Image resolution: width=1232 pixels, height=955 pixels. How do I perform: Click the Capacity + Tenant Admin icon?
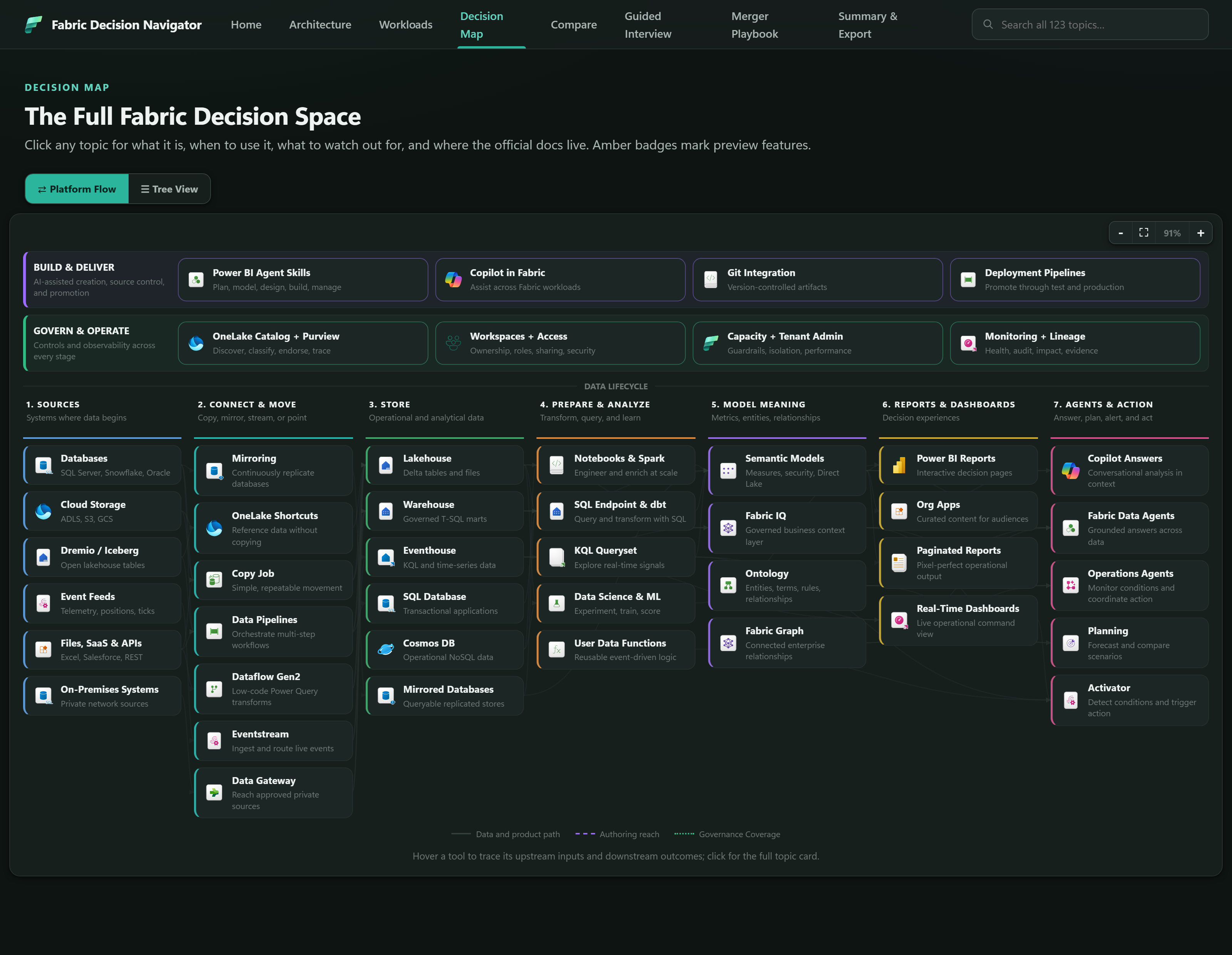(711, 343)
